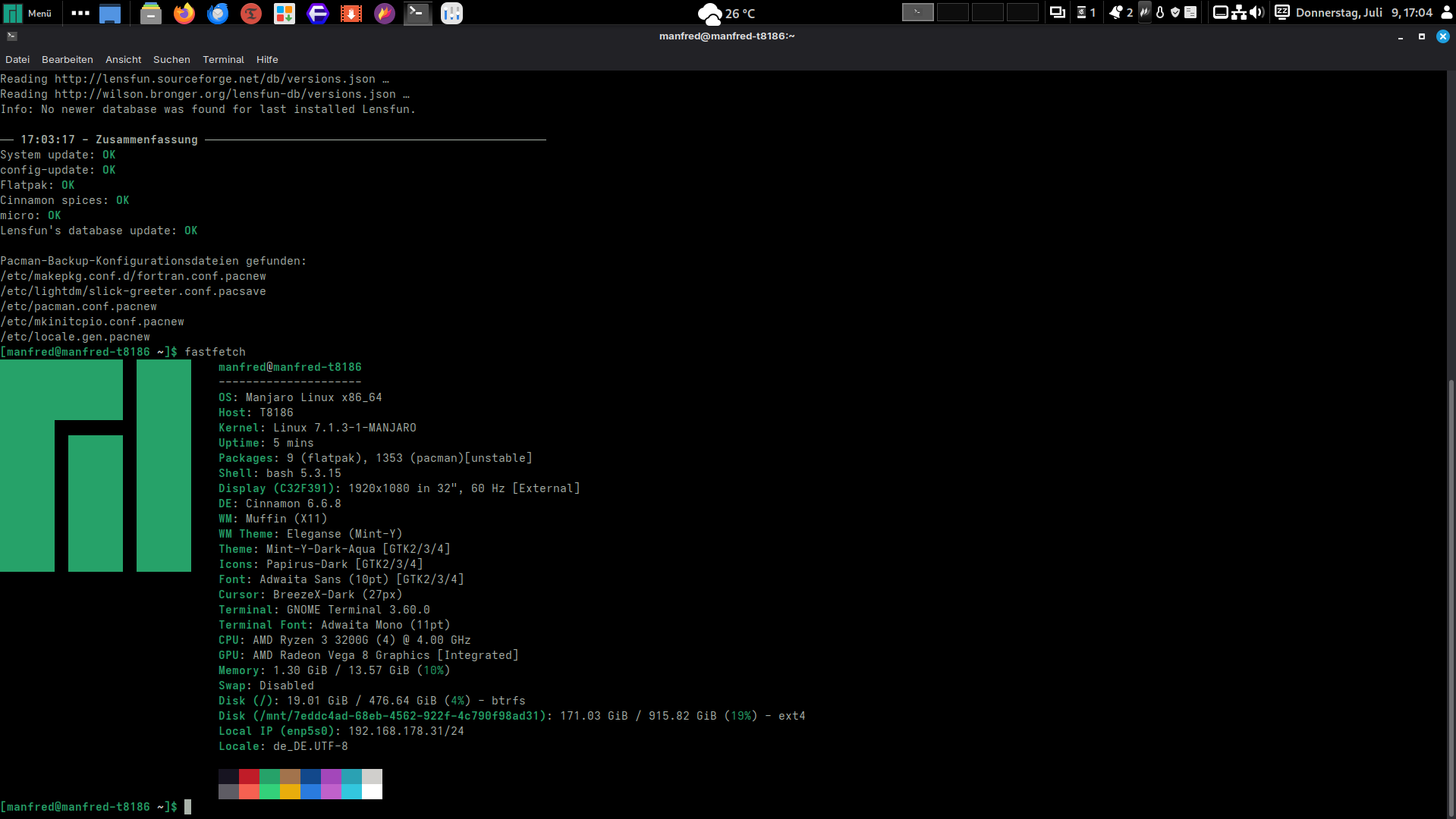Screen dimensions: 1456x819
Task: Click the /etc/mkinitcpio.conf.pacnew path
Action: tap(93, 322)
